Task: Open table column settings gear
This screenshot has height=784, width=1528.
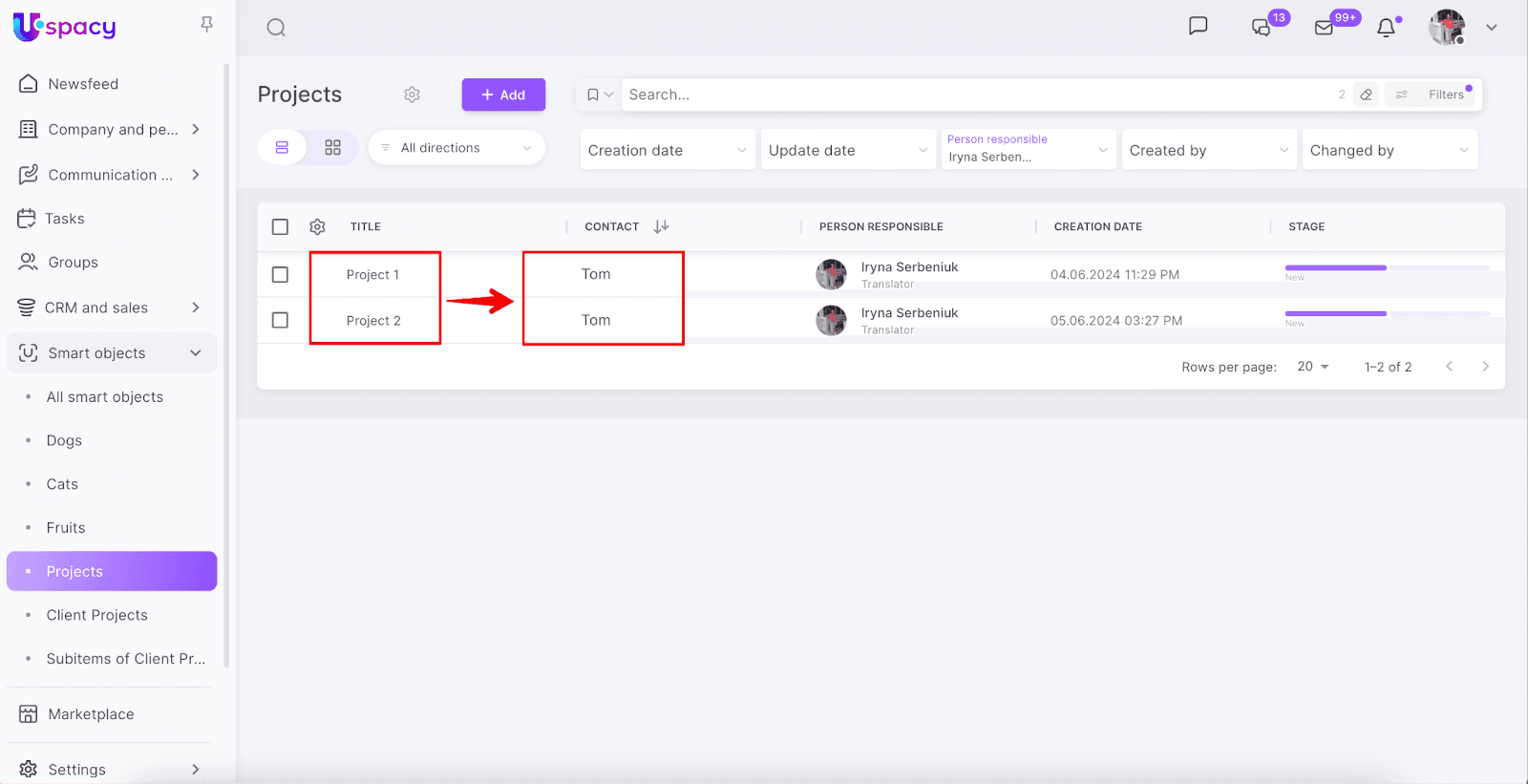Action: pyautogui.click(x=317, y=227)
